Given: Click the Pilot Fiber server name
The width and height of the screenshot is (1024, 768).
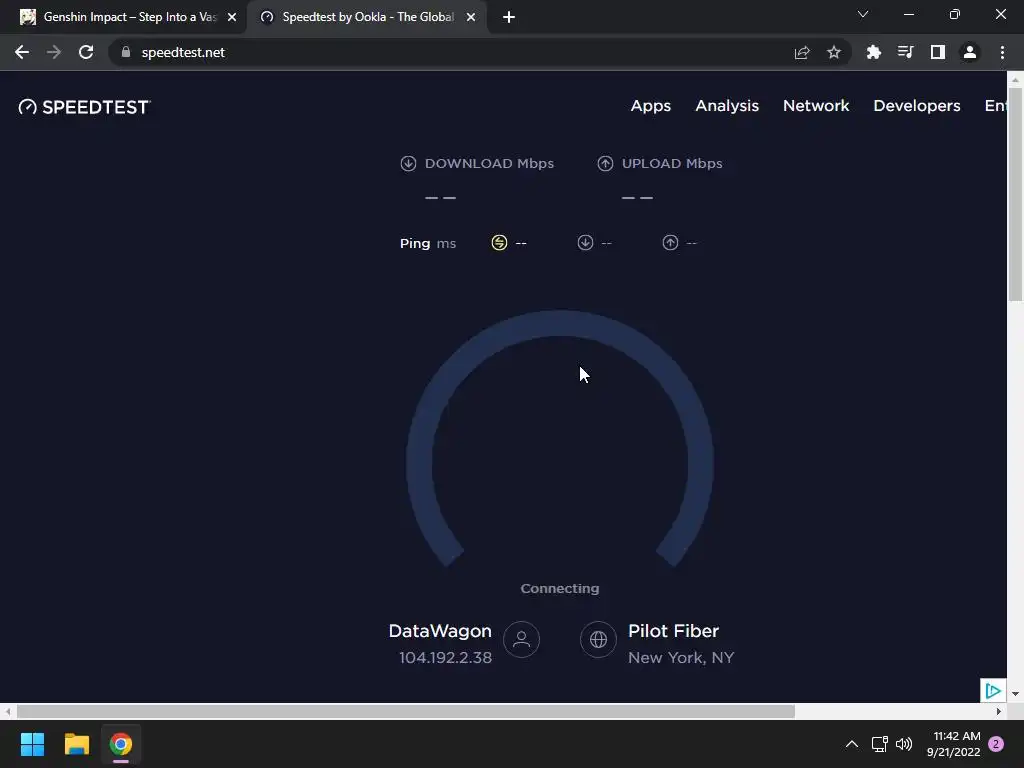Looking at the screenshot, I should 673,631.
